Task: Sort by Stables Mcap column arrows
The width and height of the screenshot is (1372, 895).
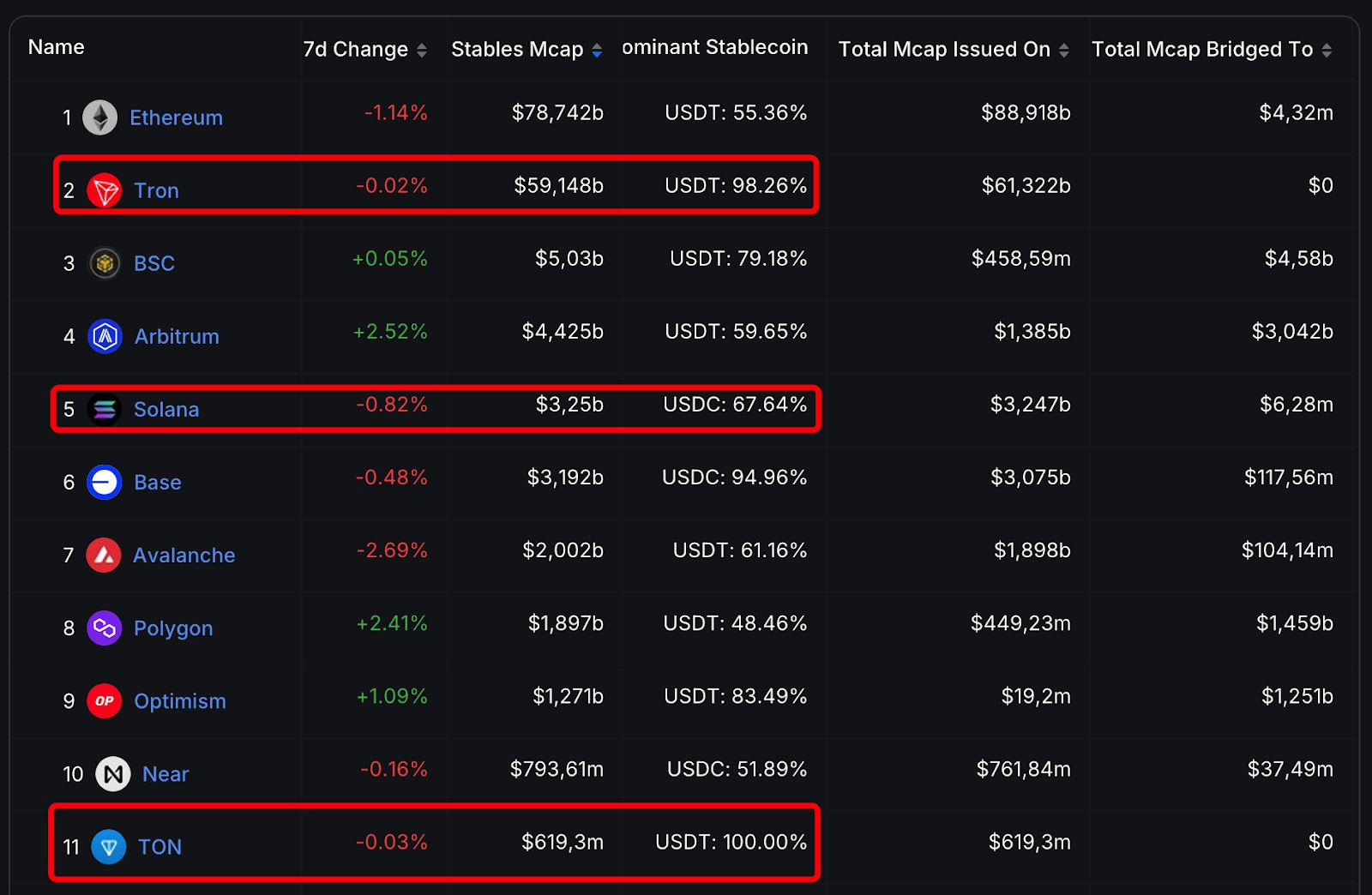Action: pyautogui.click(x=597, y=51)
